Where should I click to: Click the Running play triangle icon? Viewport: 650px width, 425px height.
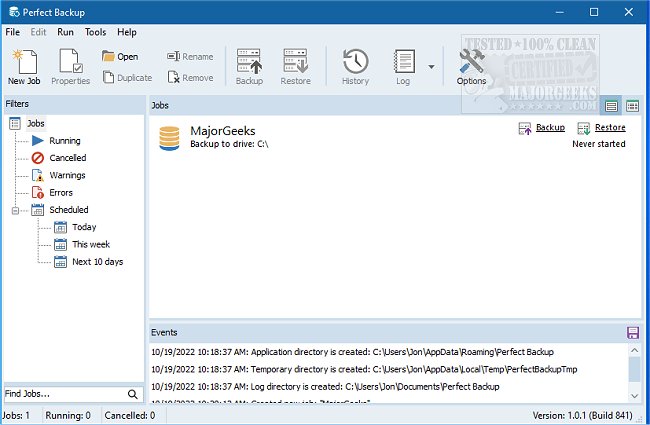point(38,141)
